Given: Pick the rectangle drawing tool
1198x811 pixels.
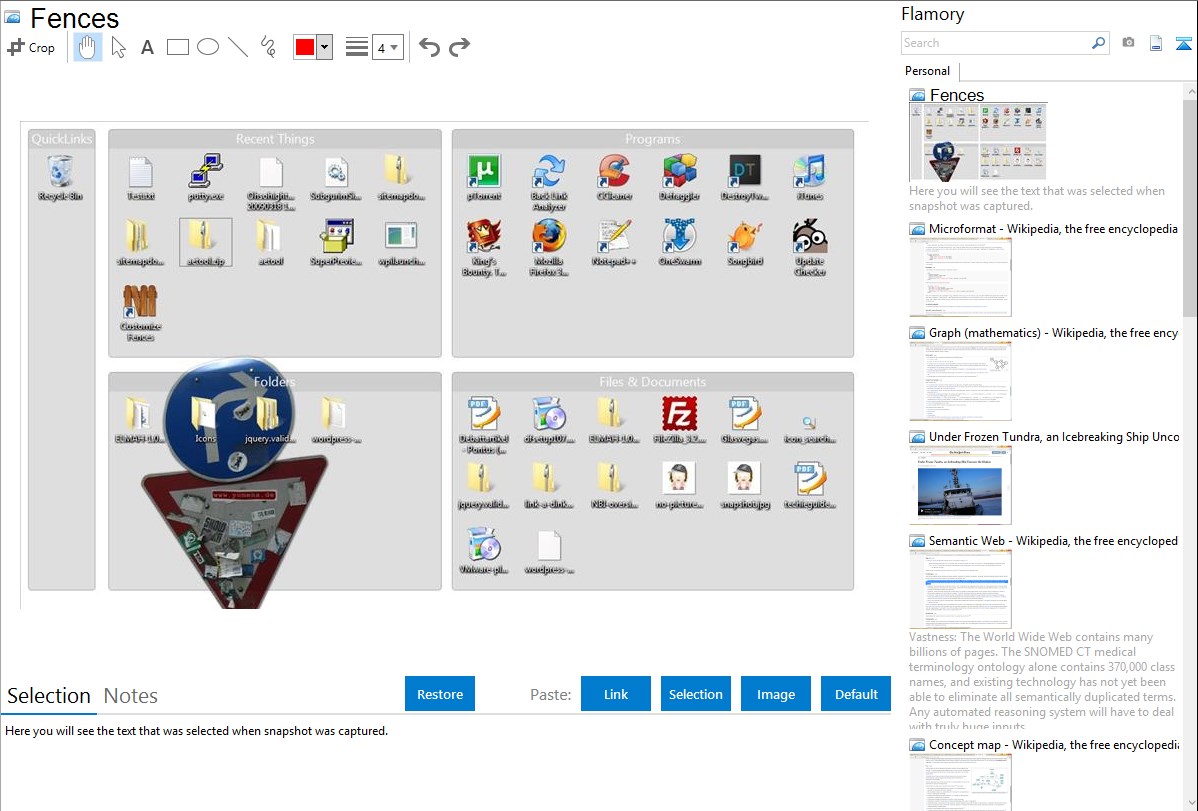Looking at the screenshot, I should pyautogui.click(x=177, y=47).
